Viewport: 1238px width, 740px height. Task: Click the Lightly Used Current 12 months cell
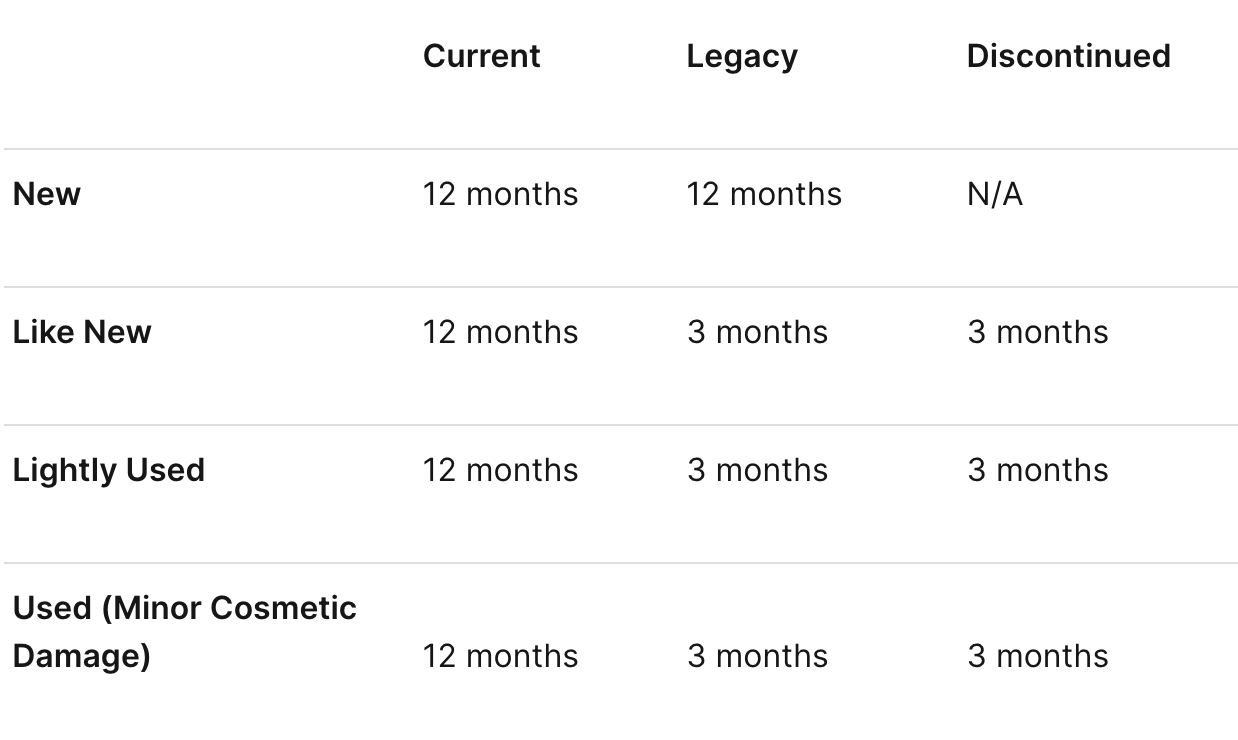[500, 470]
